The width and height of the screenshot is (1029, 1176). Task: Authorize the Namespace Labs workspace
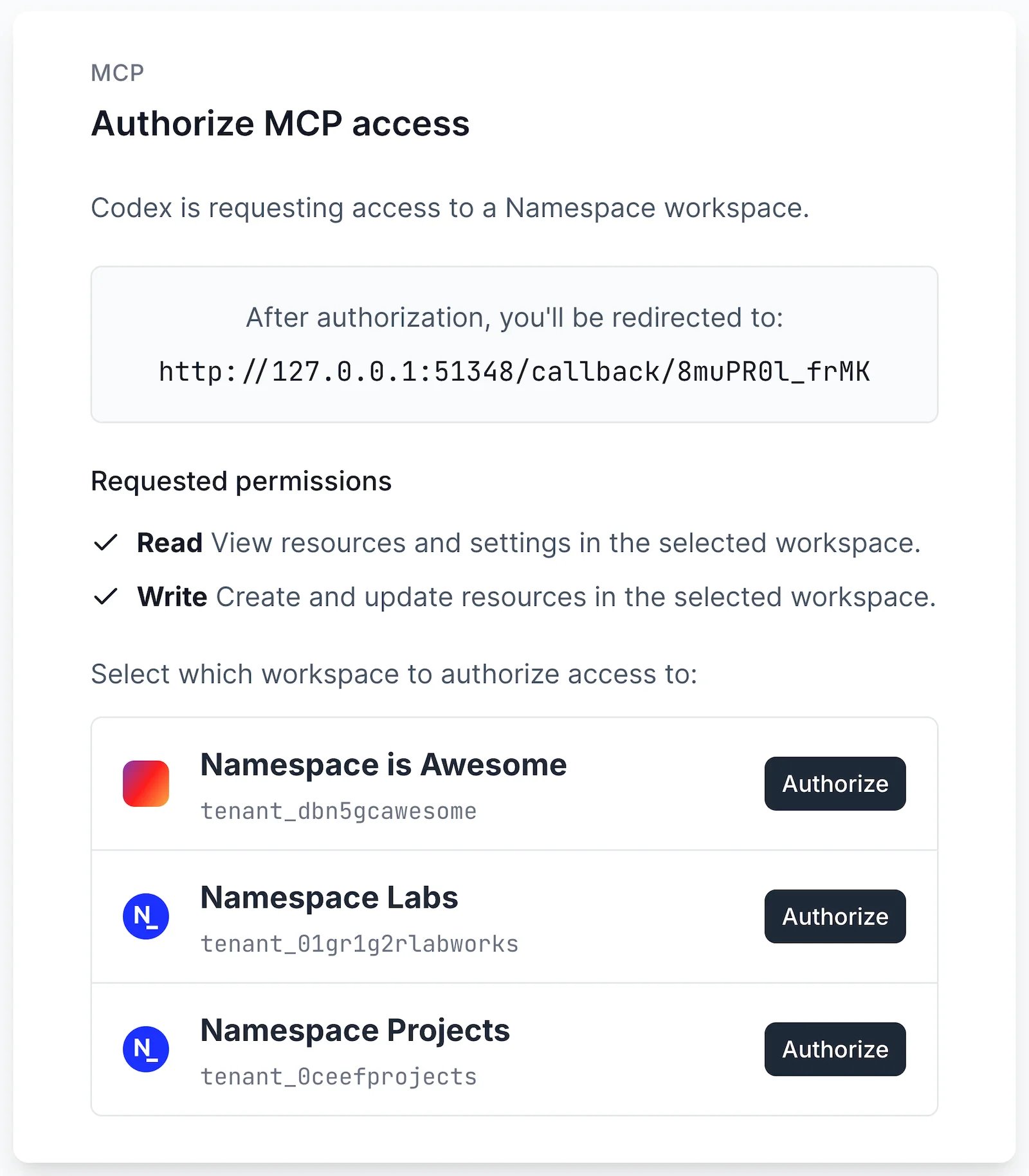(x=835, y=916)
